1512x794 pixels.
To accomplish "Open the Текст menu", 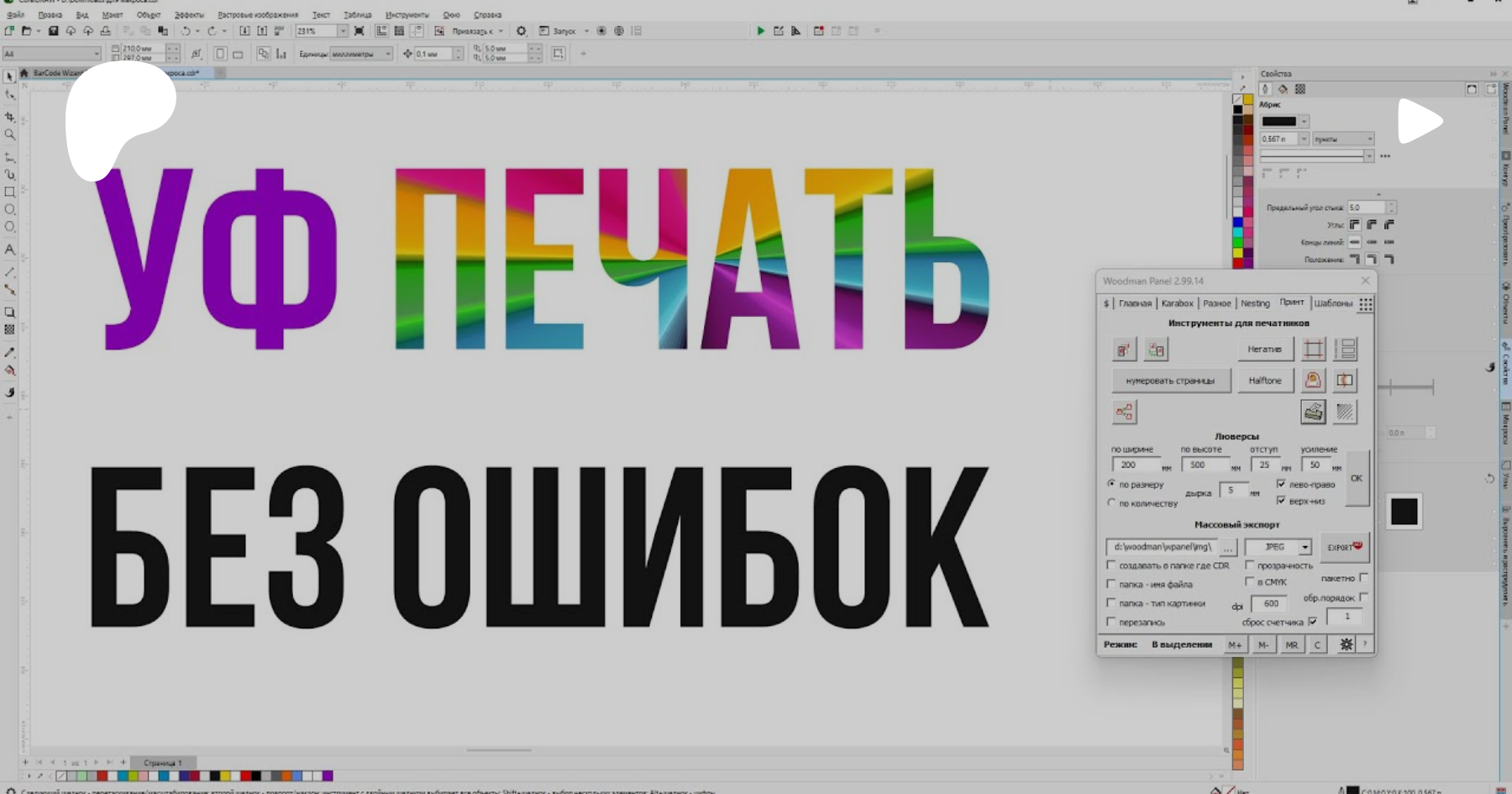I will click(x=321, y=14).
